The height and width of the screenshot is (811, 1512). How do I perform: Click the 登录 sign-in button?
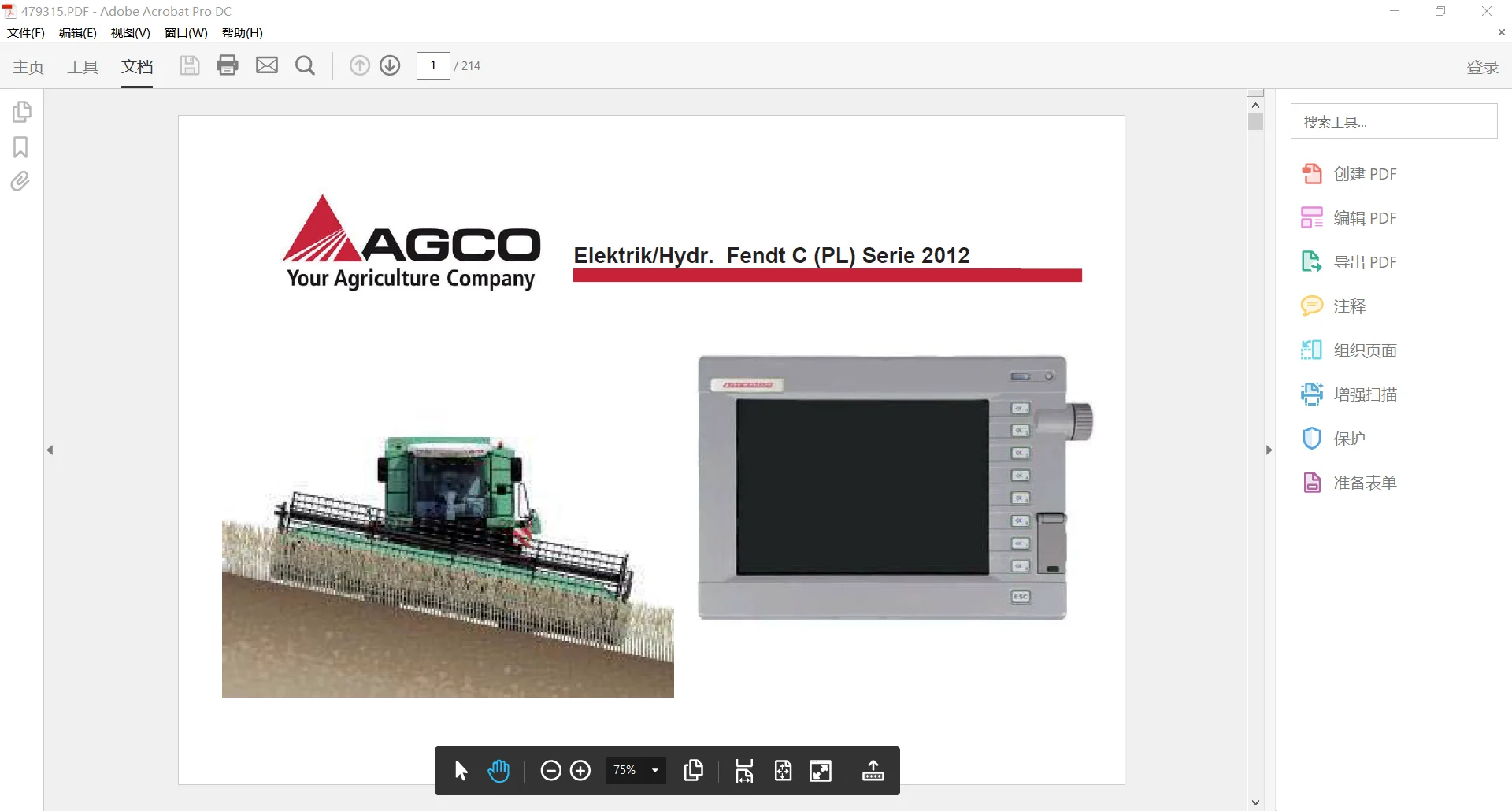1482,67
